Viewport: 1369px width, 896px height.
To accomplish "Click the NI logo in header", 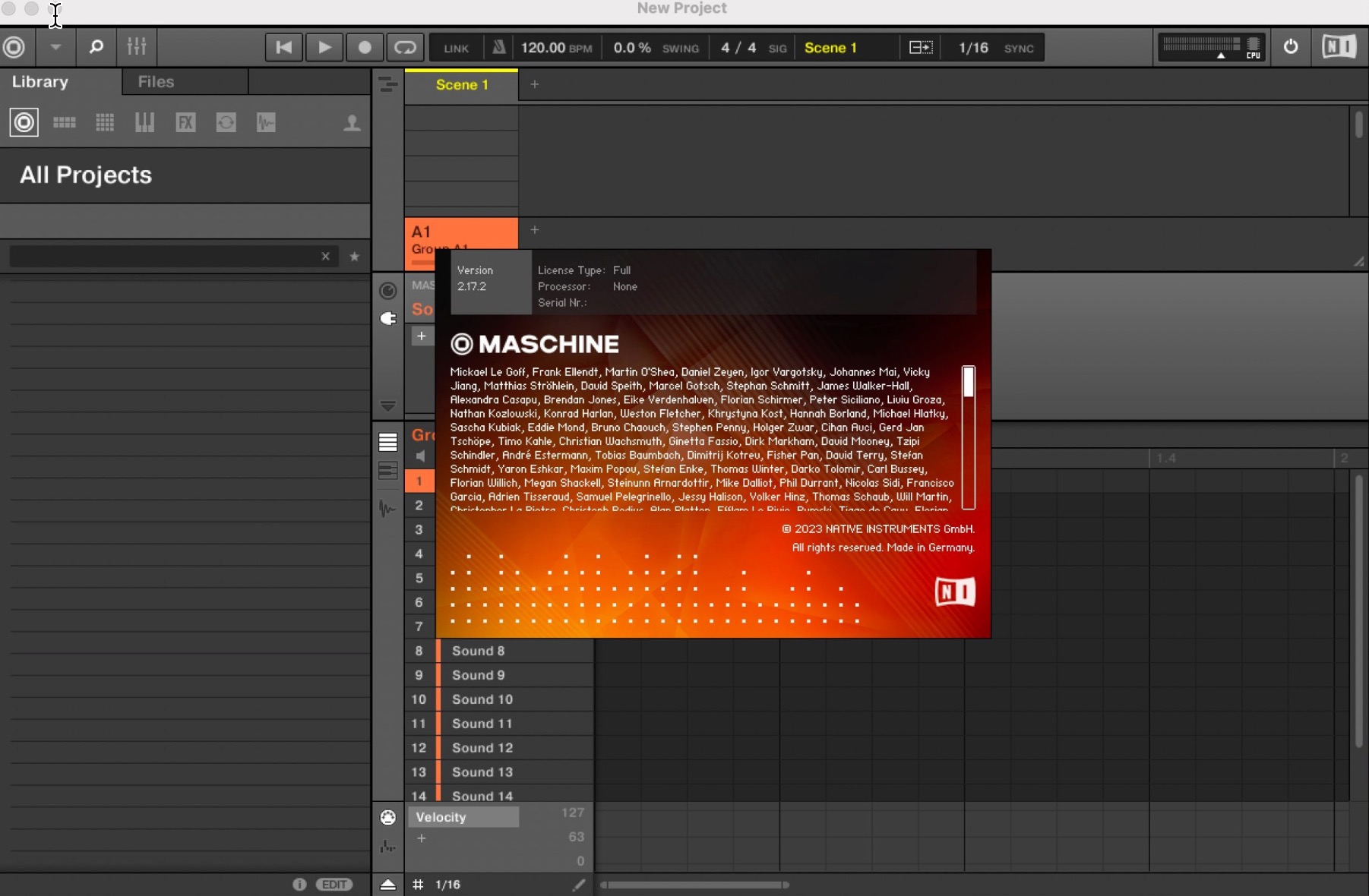I will pyautogui.click(x=1339, y=47).
